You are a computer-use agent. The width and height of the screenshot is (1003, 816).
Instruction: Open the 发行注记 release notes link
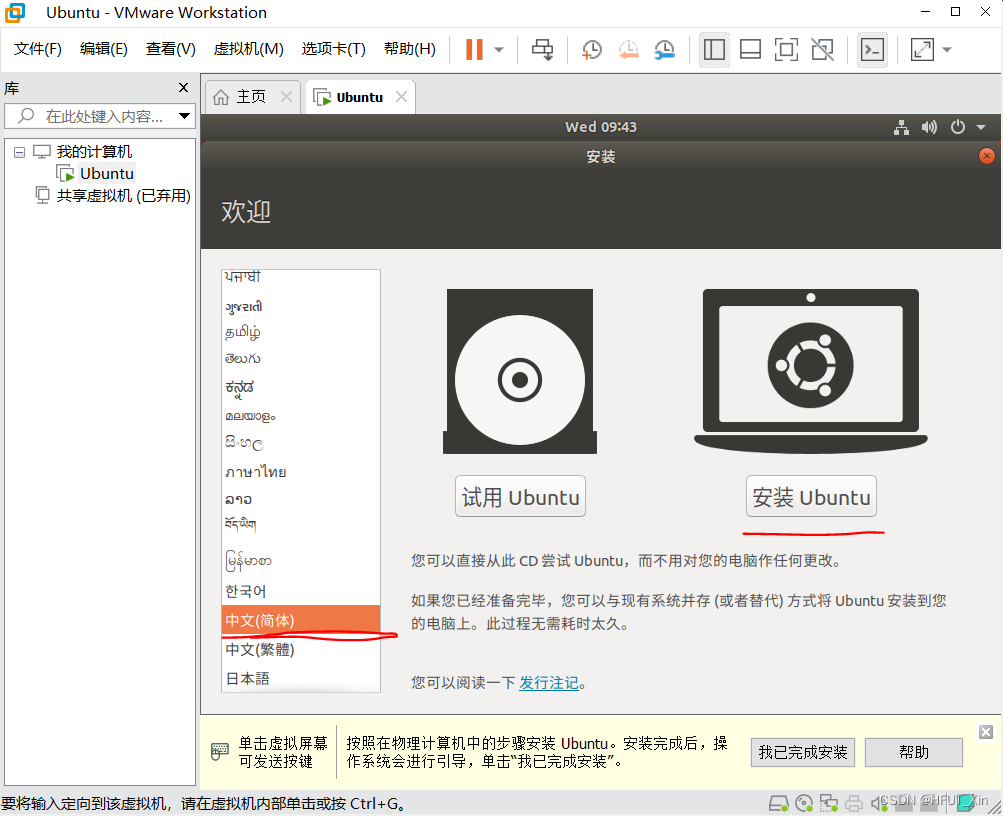click(548, 683)
